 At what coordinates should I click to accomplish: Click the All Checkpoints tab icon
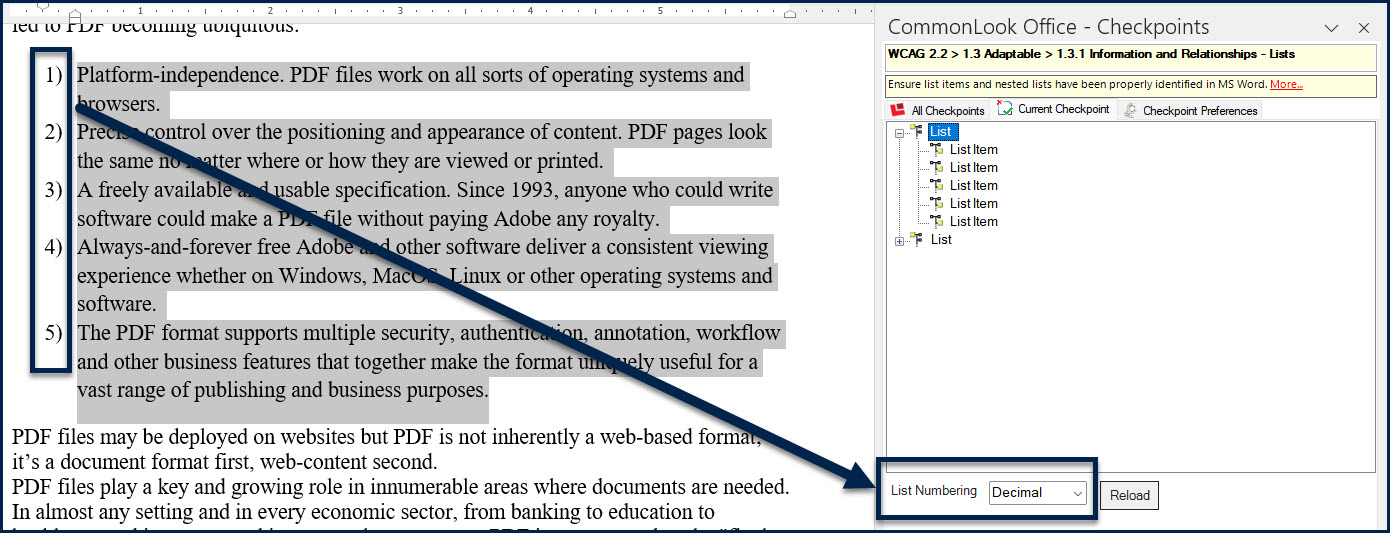tap(897, 110)
